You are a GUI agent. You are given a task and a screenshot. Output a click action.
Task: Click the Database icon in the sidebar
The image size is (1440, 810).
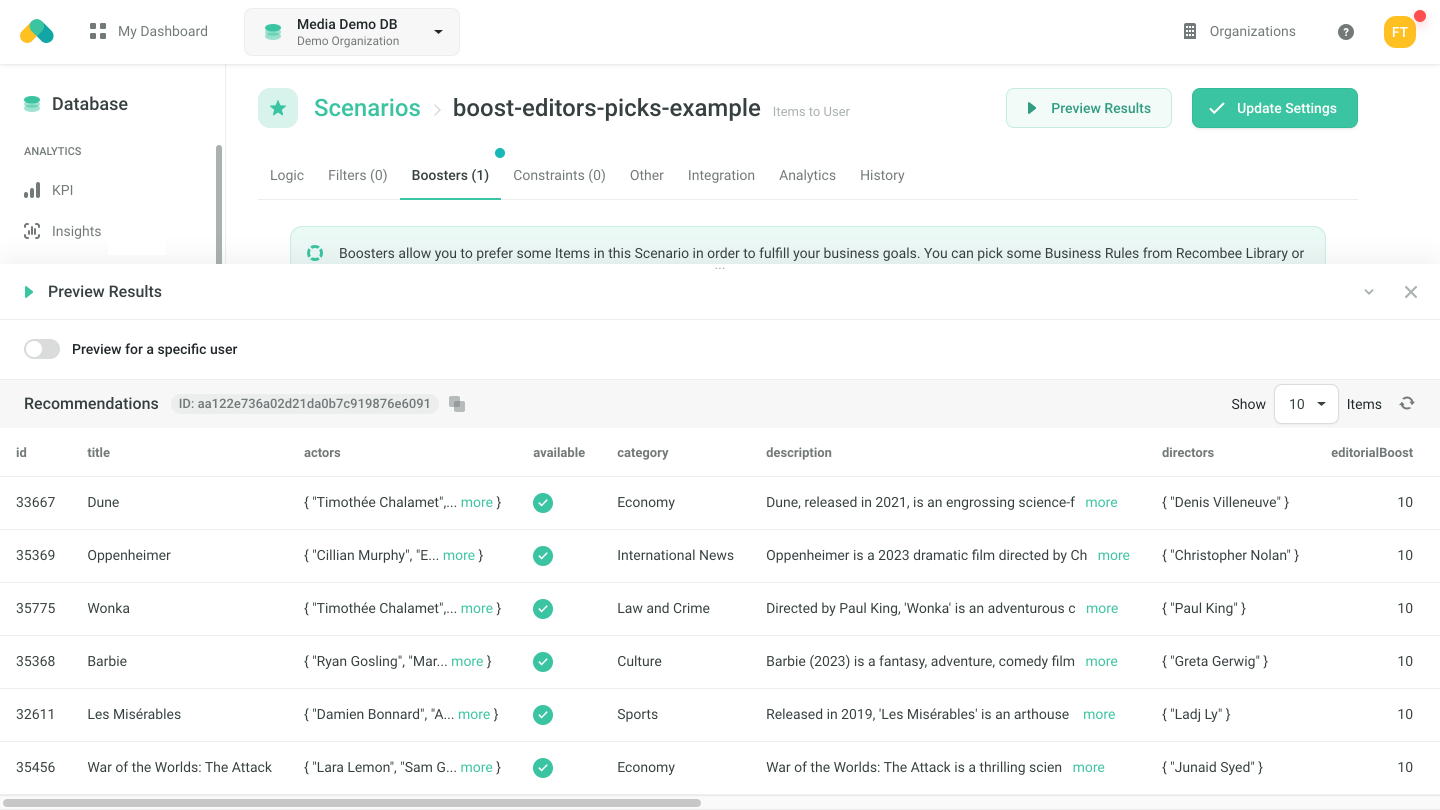coord(30,103)
